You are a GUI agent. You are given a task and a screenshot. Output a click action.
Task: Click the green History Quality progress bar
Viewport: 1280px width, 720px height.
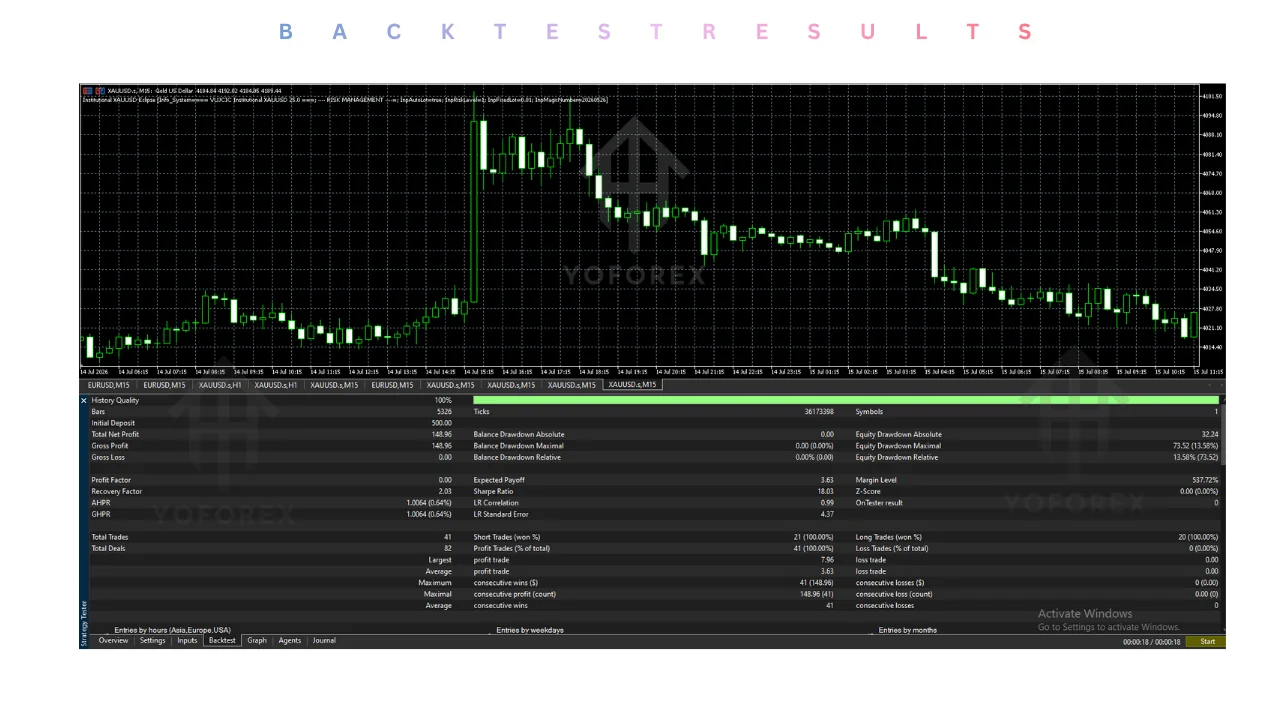click(845, 400)
